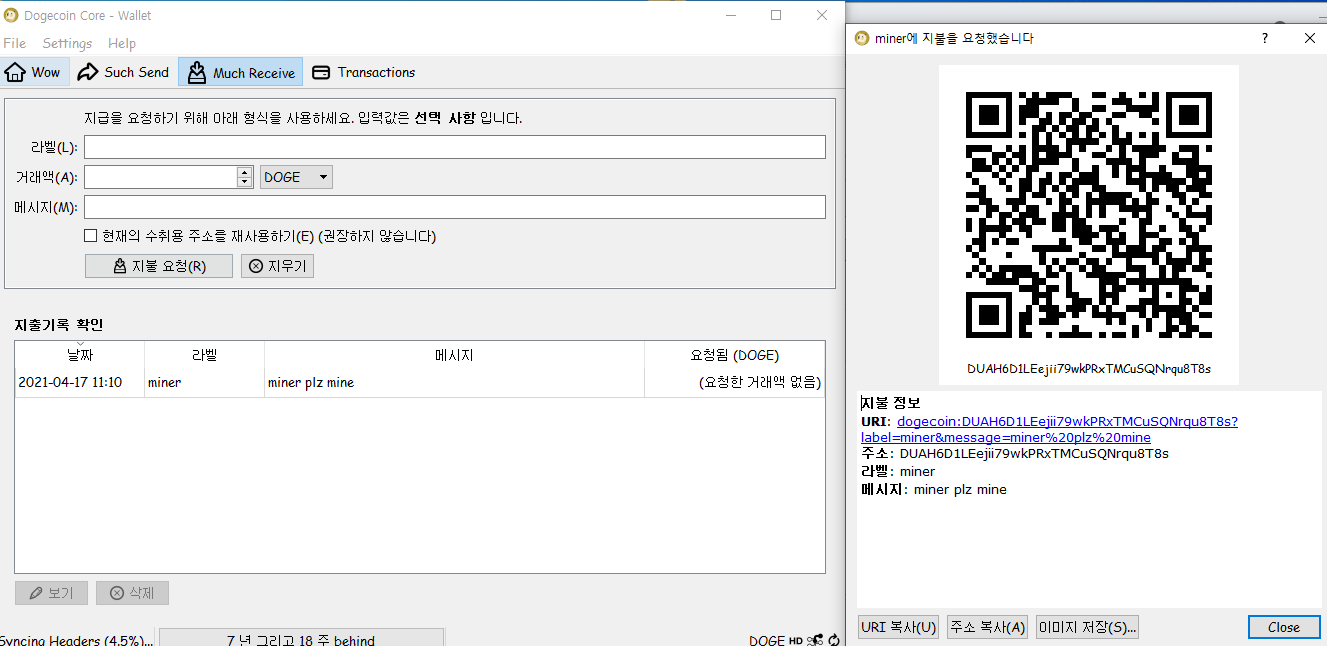Image resolution: width=1327 pixels, height=646 pixels.
Task: Click the sync progress bar showing 7 년 behind
Action: 301,639
